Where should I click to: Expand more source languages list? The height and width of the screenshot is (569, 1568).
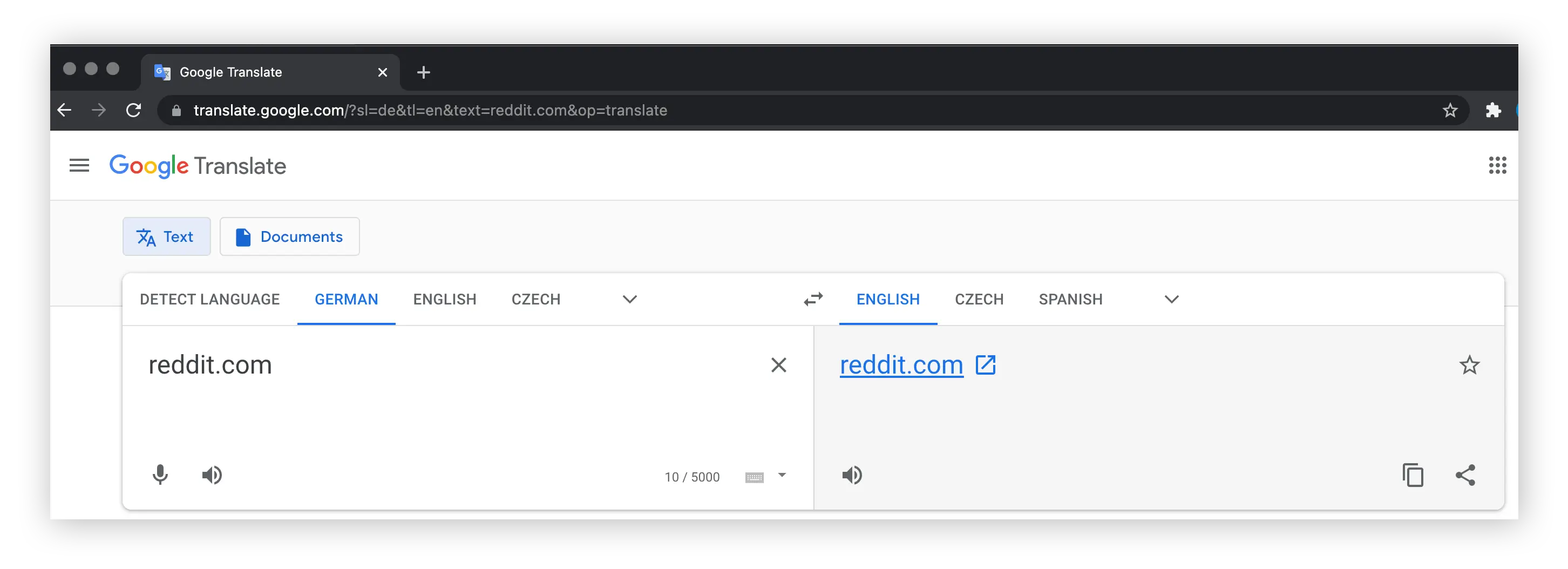pos(629,300)
